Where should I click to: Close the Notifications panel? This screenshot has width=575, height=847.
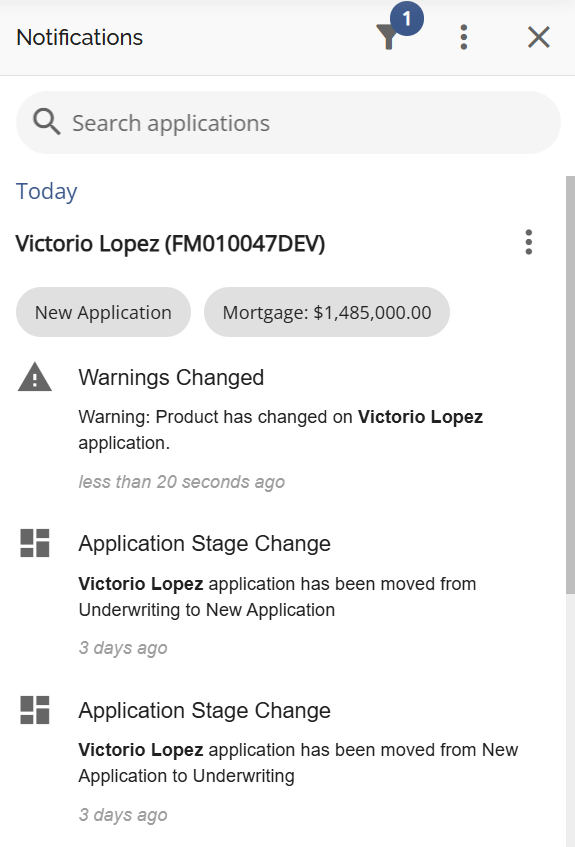[x=538, y=37]
